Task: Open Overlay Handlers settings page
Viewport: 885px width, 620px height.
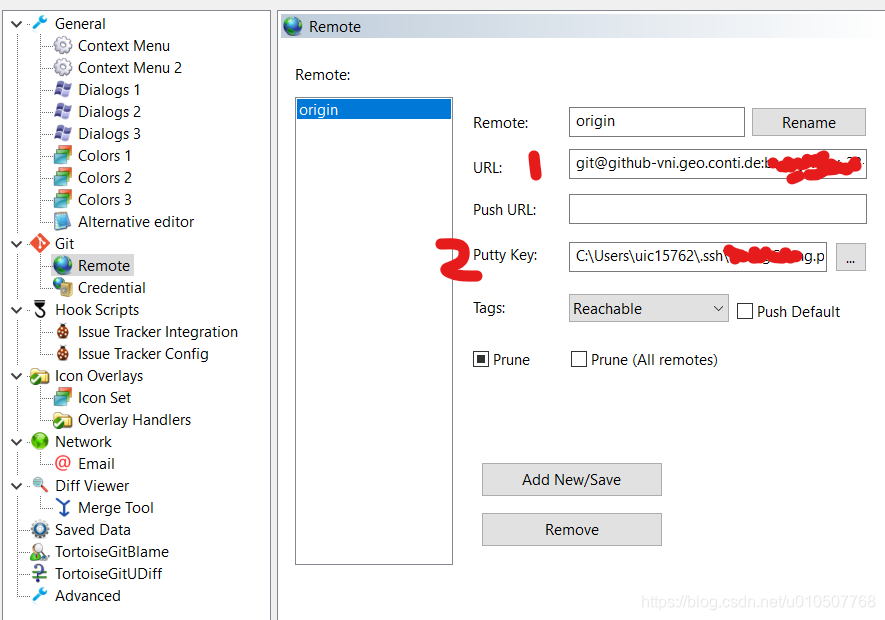Action: tap(134, 420)
